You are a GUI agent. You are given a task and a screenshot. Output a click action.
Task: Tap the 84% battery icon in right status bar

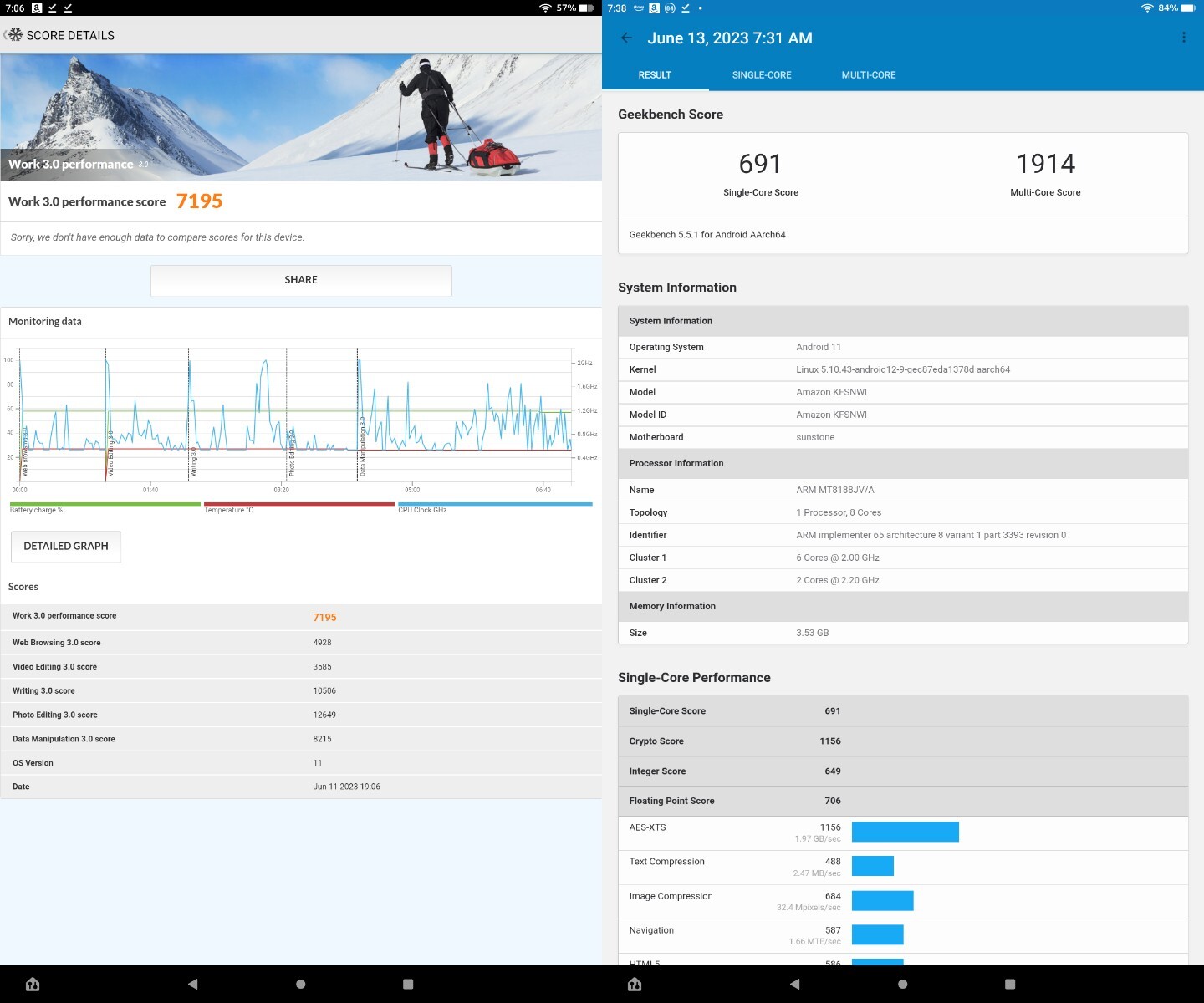(1188, 8)
